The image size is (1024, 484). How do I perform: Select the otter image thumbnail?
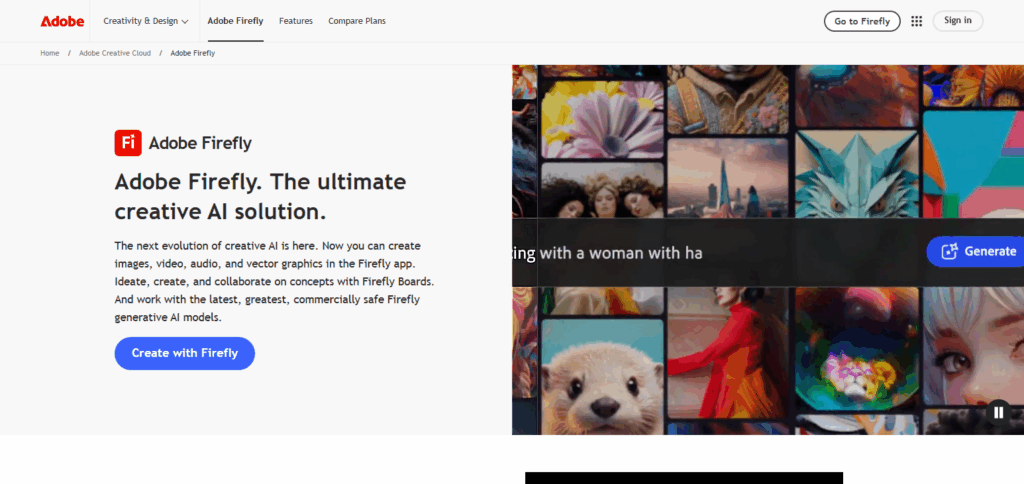[x=601, y=376]
